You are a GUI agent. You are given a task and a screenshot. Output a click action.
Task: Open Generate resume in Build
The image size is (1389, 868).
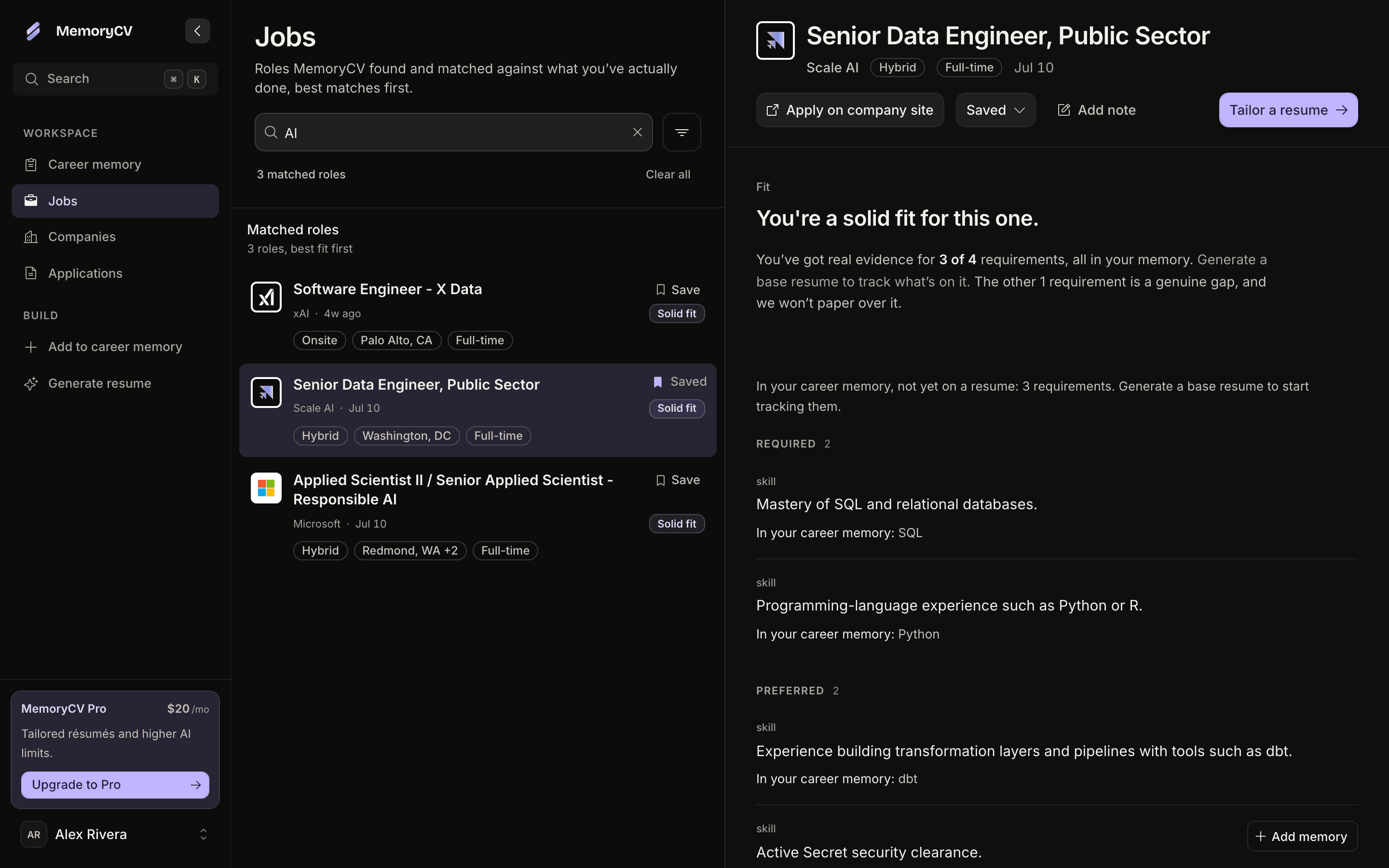pos(115,383)
